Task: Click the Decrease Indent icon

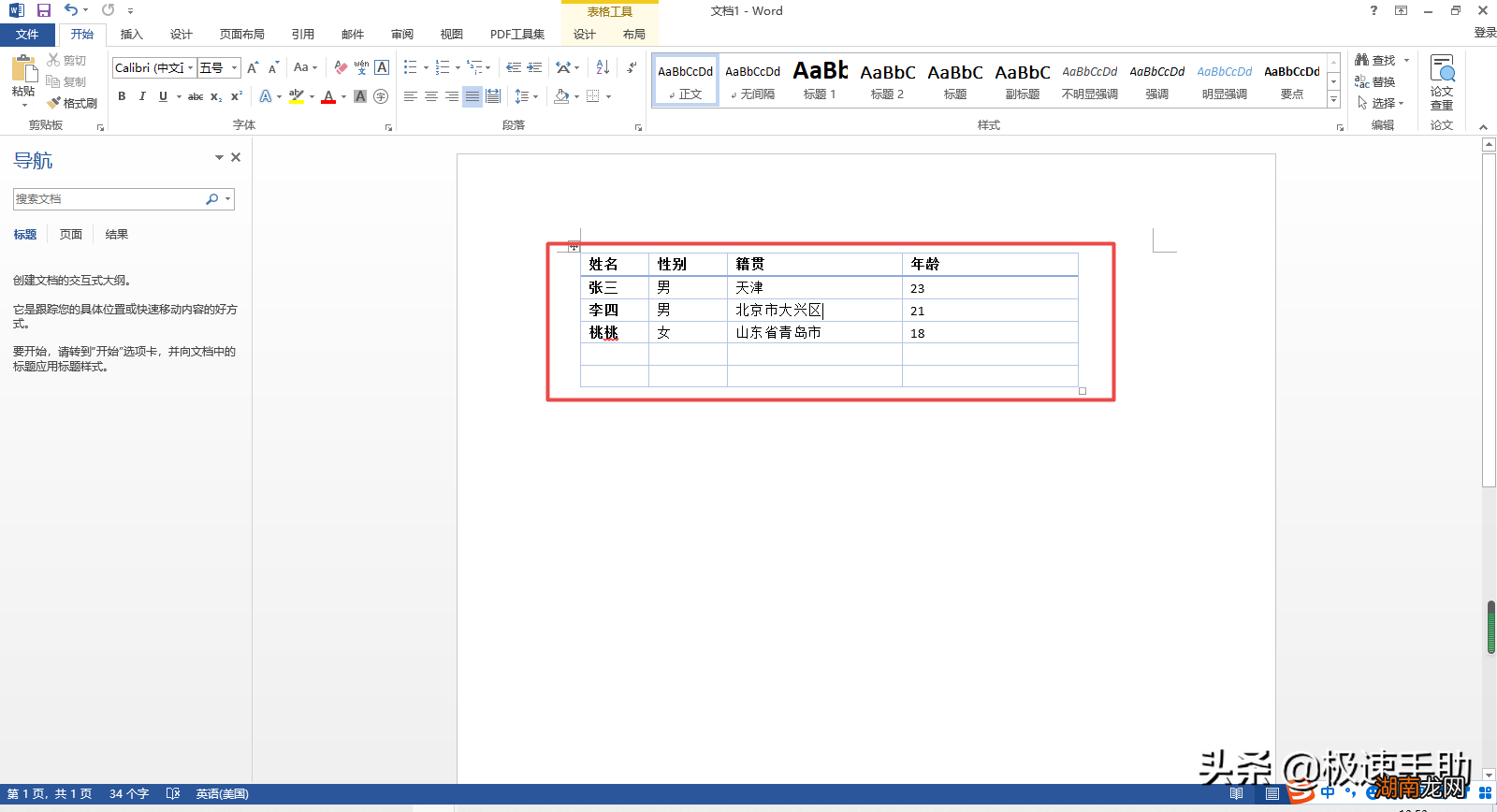Action: click(514, 68)
